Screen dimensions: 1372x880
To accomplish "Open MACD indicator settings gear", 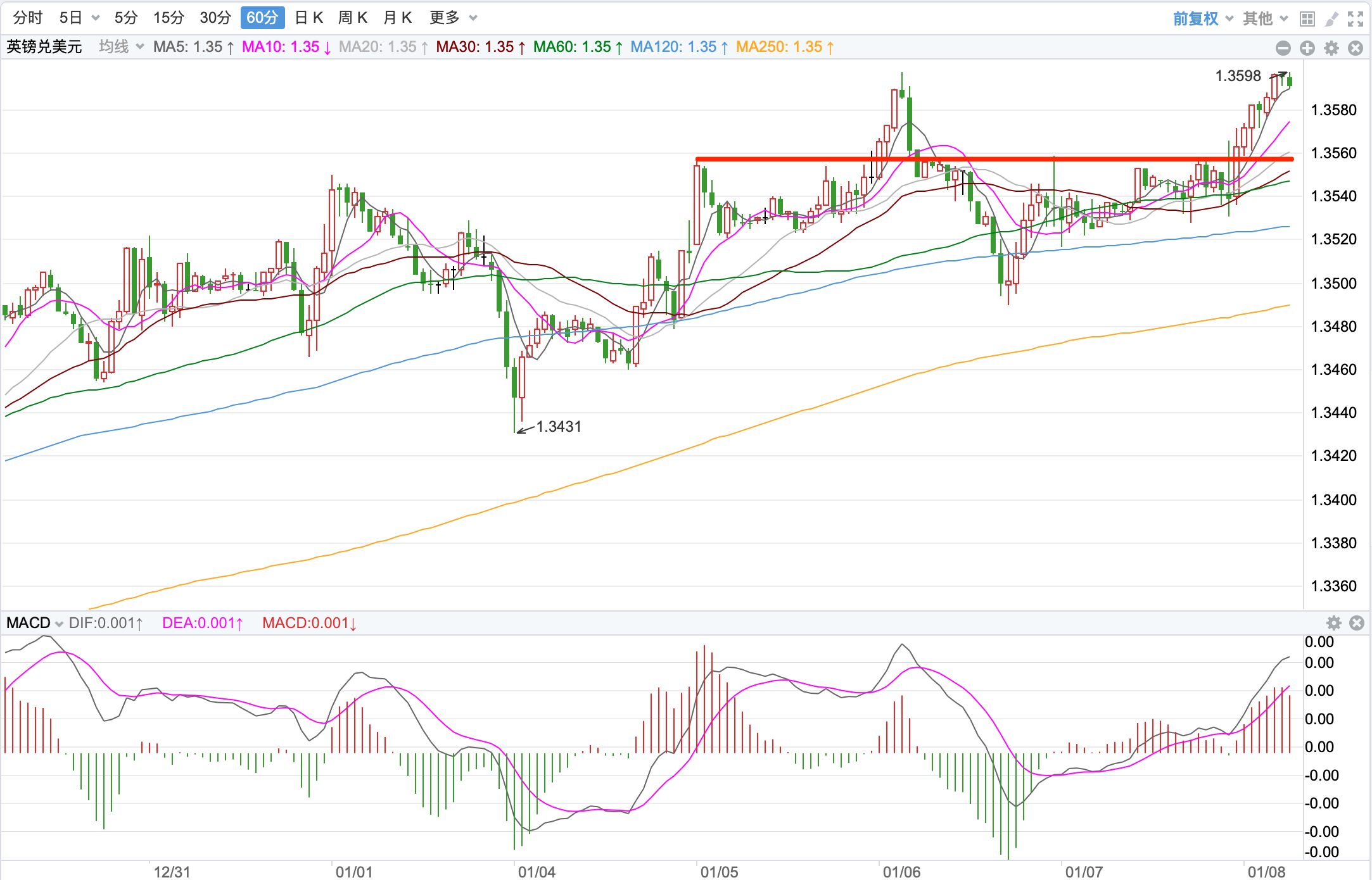I will click(1334, 623).
